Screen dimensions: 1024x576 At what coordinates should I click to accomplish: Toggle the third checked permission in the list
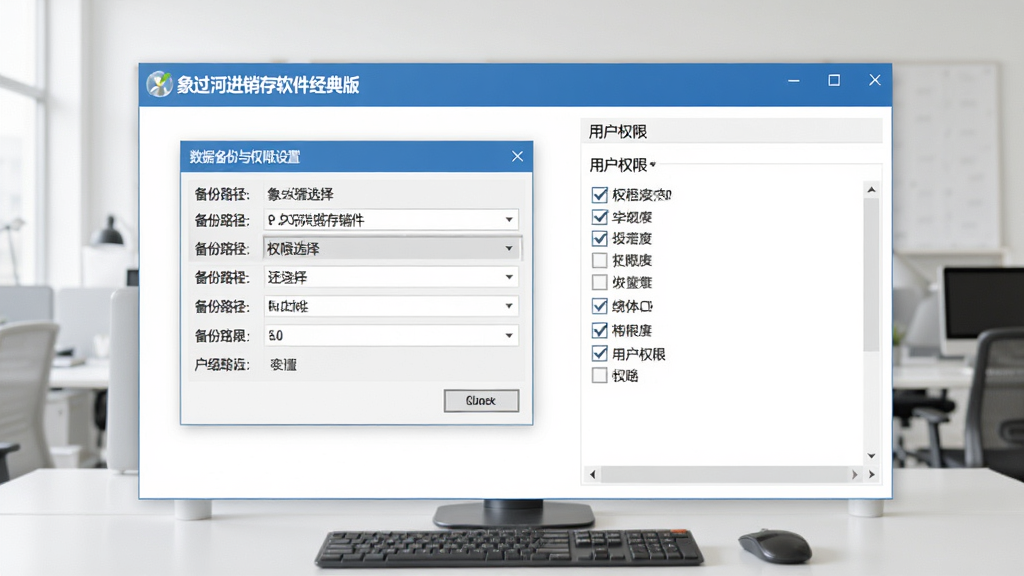click(x=600, y=238)
